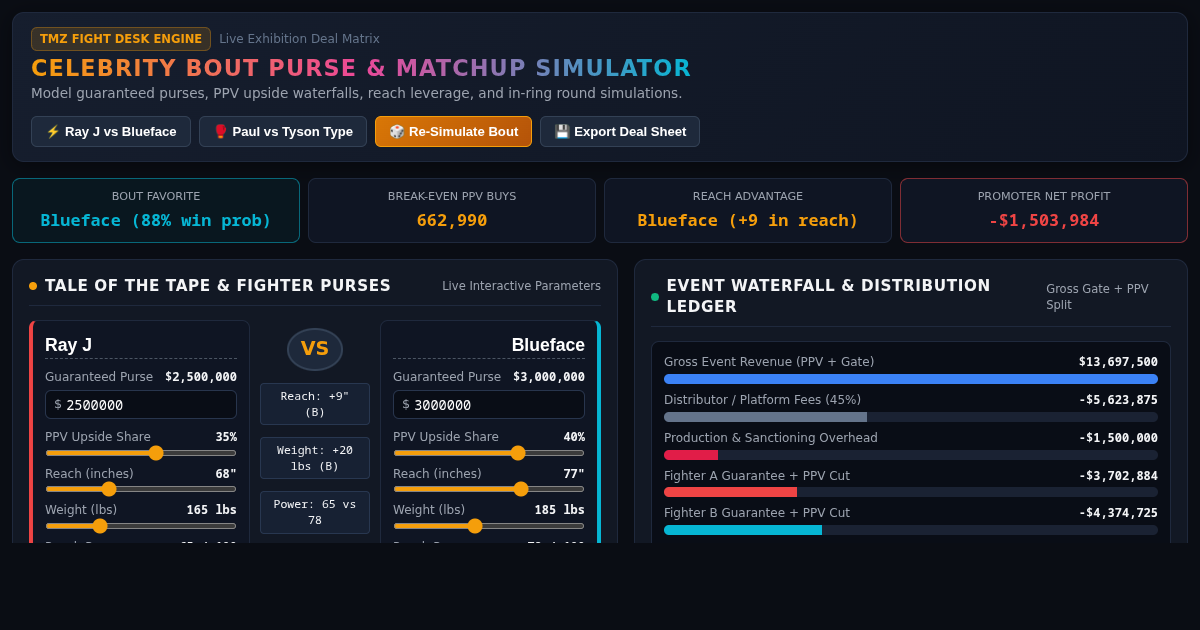Adjust Blueface PPV Upside Share slider

click(x=489, y=453)
